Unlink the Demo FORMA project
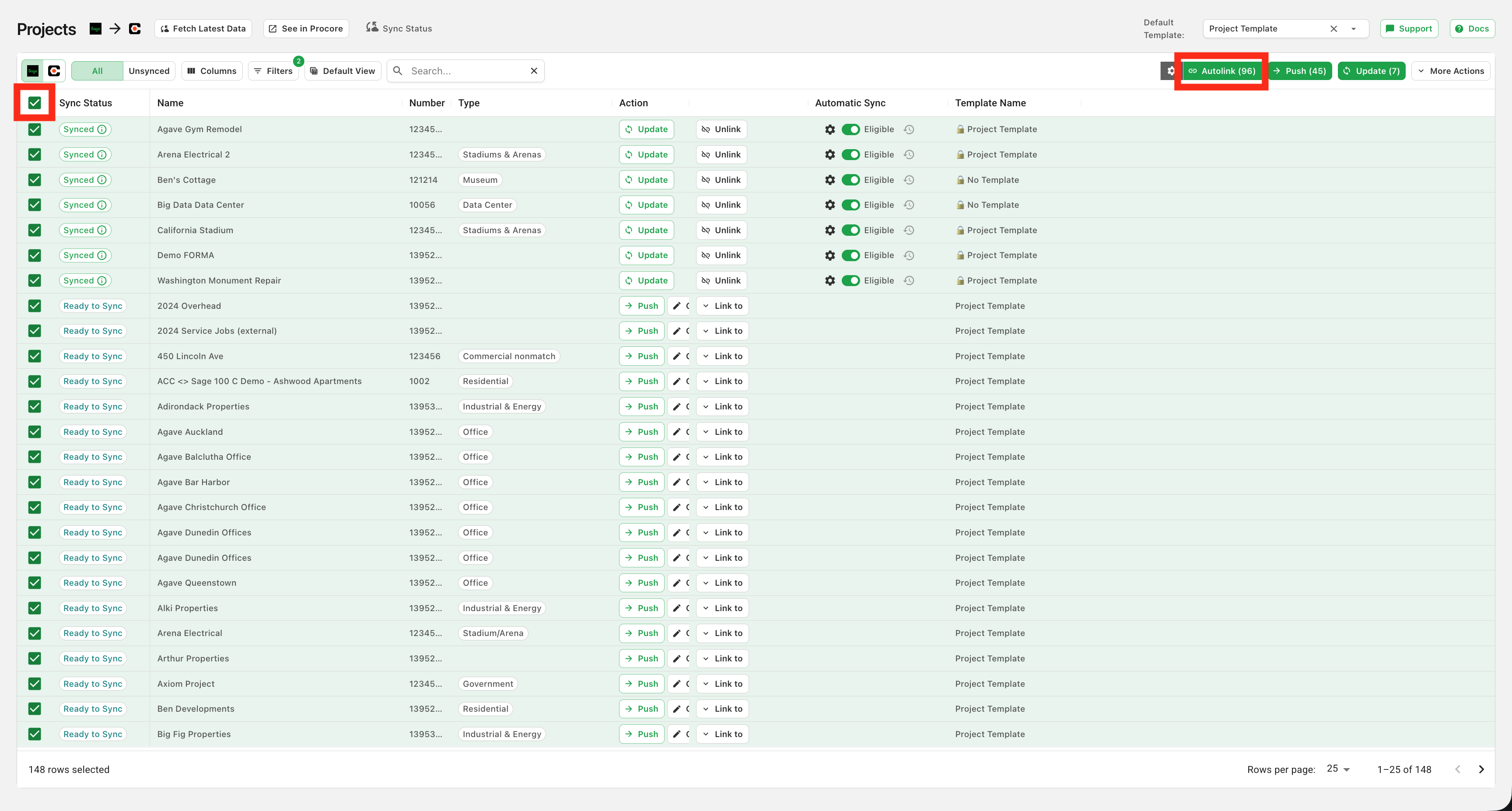 721,256
